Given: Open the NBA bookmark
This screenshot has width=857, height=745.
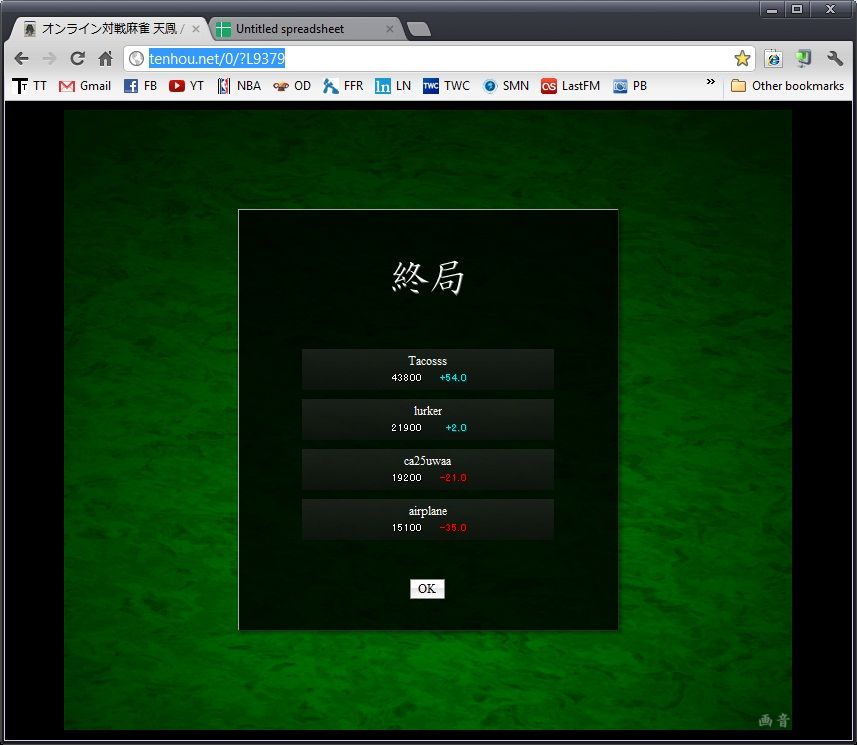Looking at the screenshot, I should coord(239,86).
